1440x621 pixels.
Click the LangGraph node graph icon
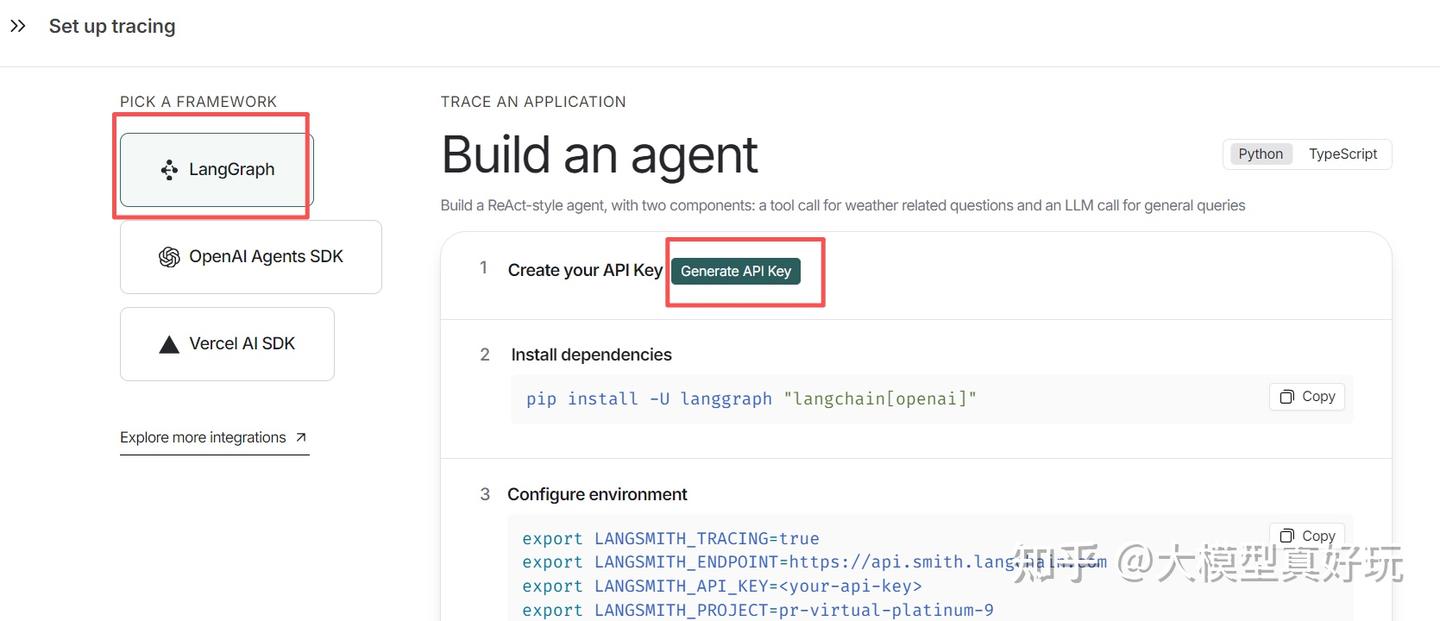tap(167, 169)
